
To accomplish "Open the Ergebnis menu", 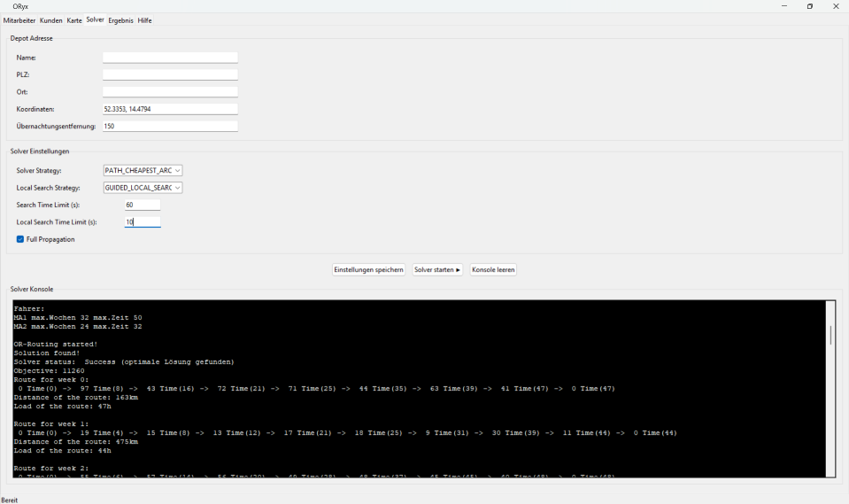I will coord(120,20).
